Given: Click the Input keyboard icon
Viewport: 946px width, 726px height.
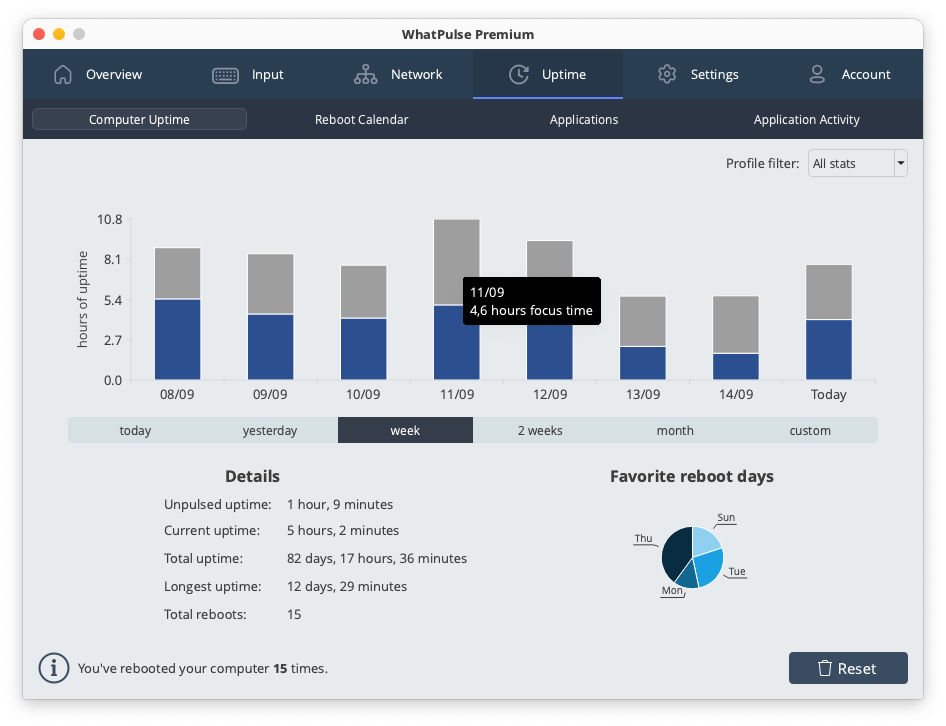Looking at the screenshot, I should (x=225, y=75).
